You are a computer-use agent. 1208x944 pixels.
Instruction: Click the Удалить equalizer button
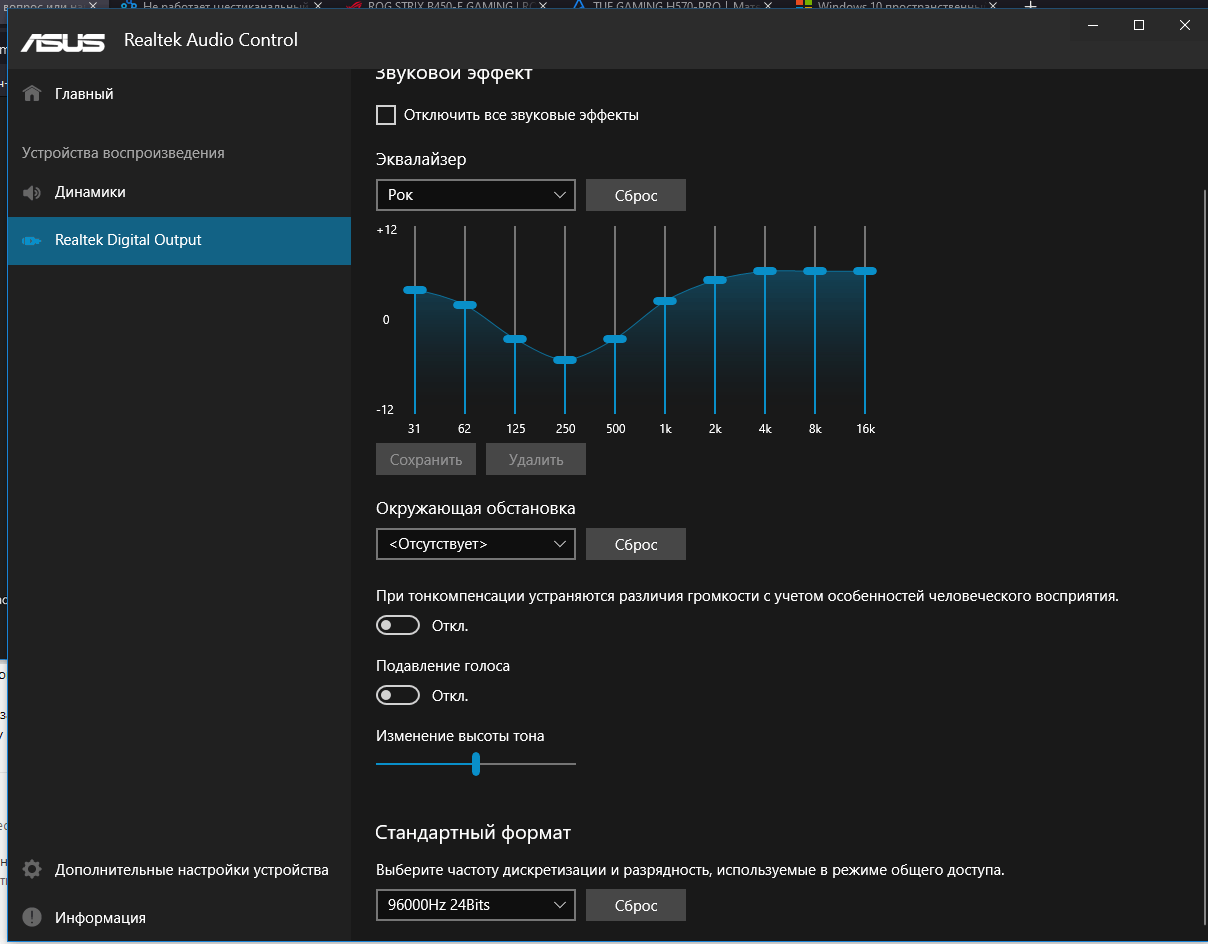pyautogui.click(x=536, y=459)
